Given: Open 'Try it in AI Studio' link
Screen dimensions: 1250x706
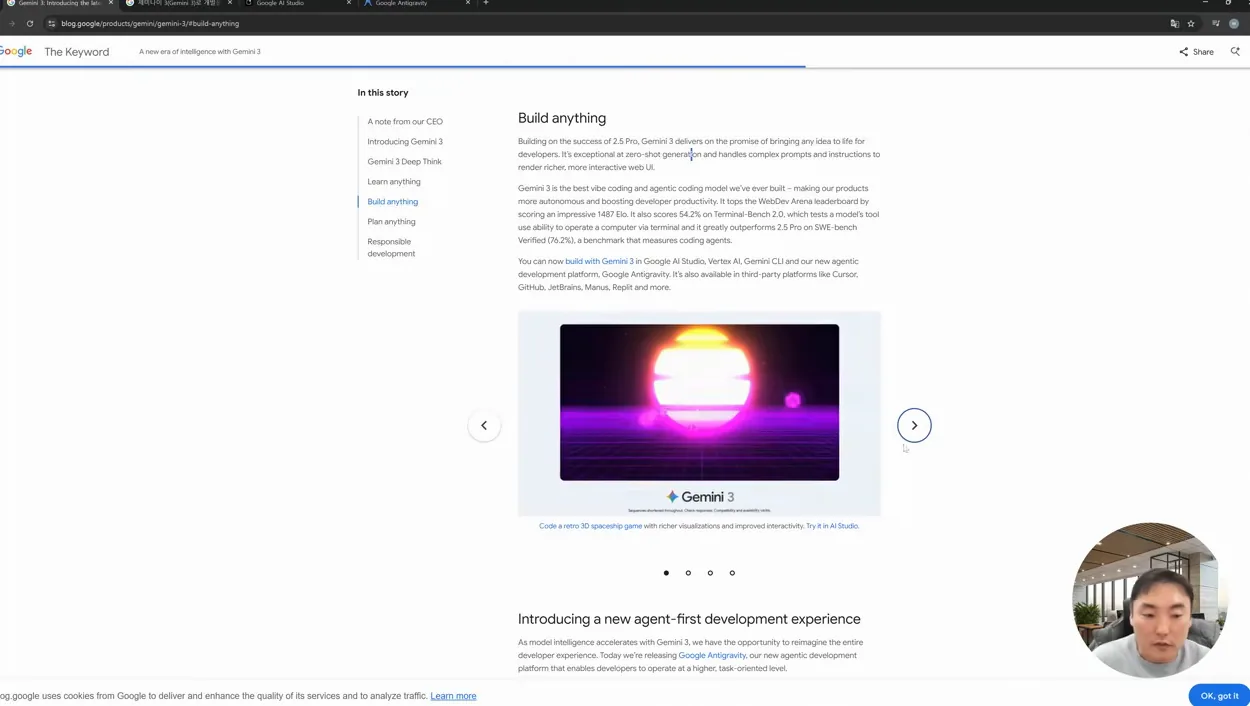Looking at the screenshot, I should tap(832, 526).
